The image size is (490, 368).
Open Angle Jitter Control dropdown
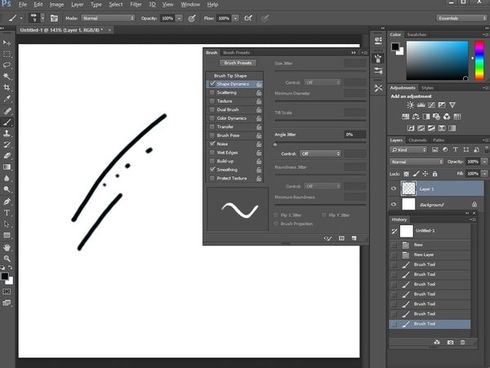320,154
